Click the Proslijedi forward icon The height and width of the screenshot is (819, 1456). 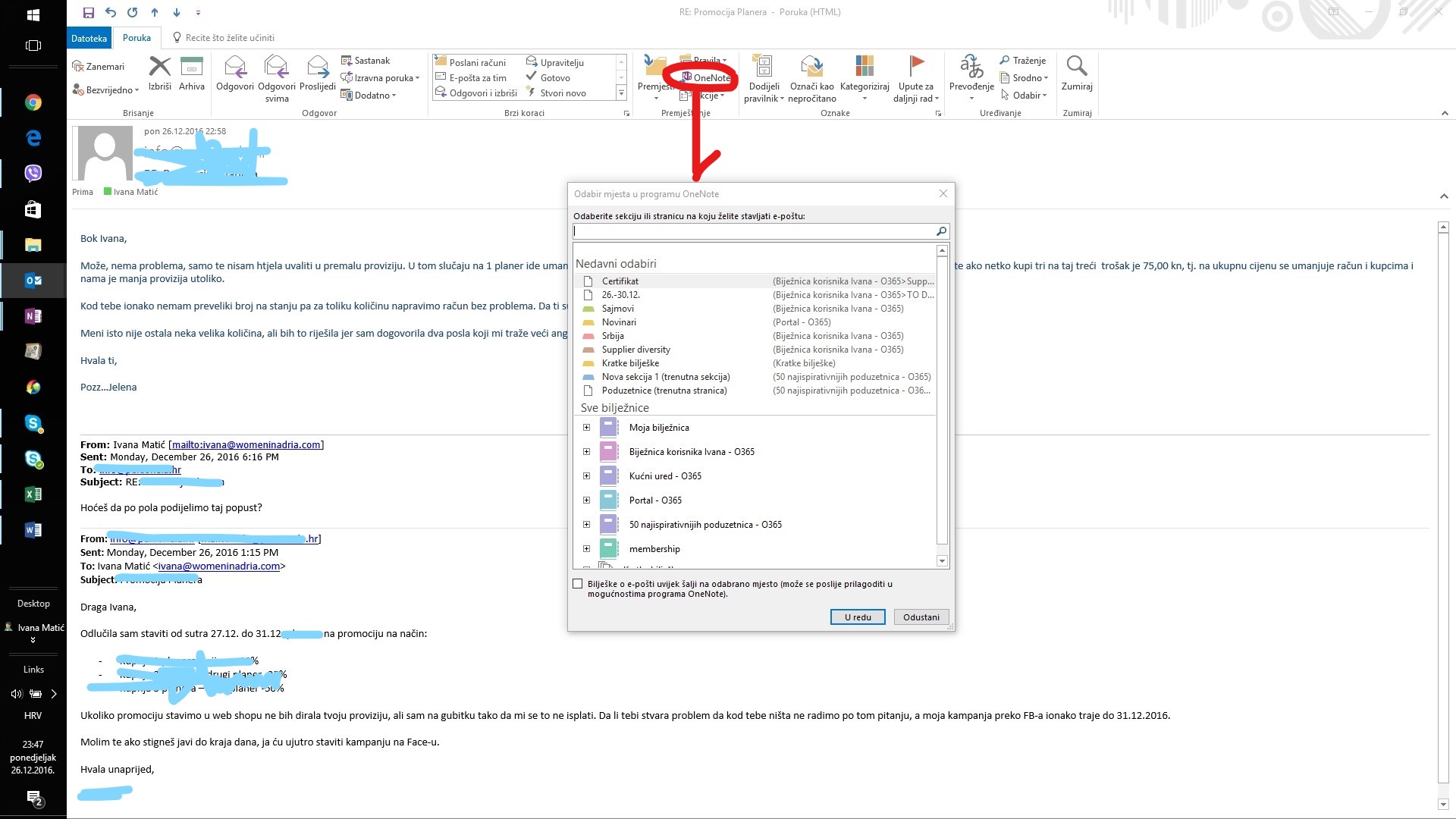318,67
